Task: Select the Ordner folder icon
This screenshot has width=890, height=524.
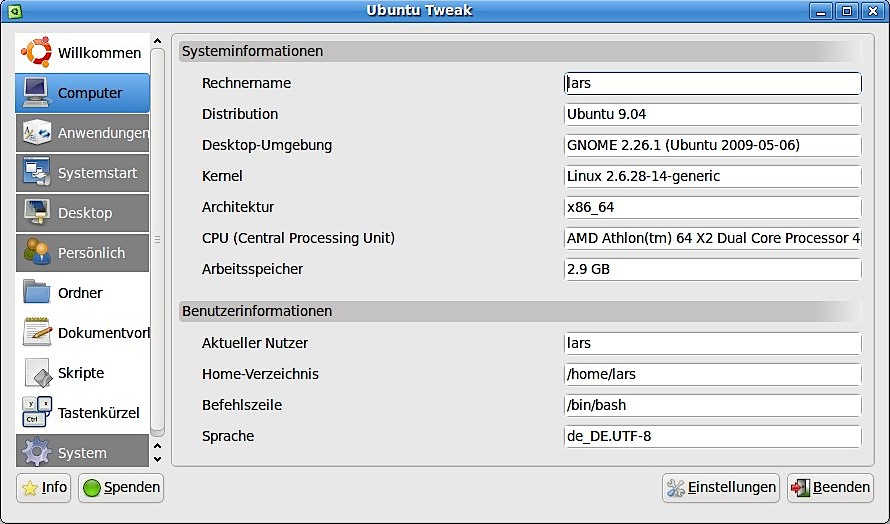Action: point(36,292)
